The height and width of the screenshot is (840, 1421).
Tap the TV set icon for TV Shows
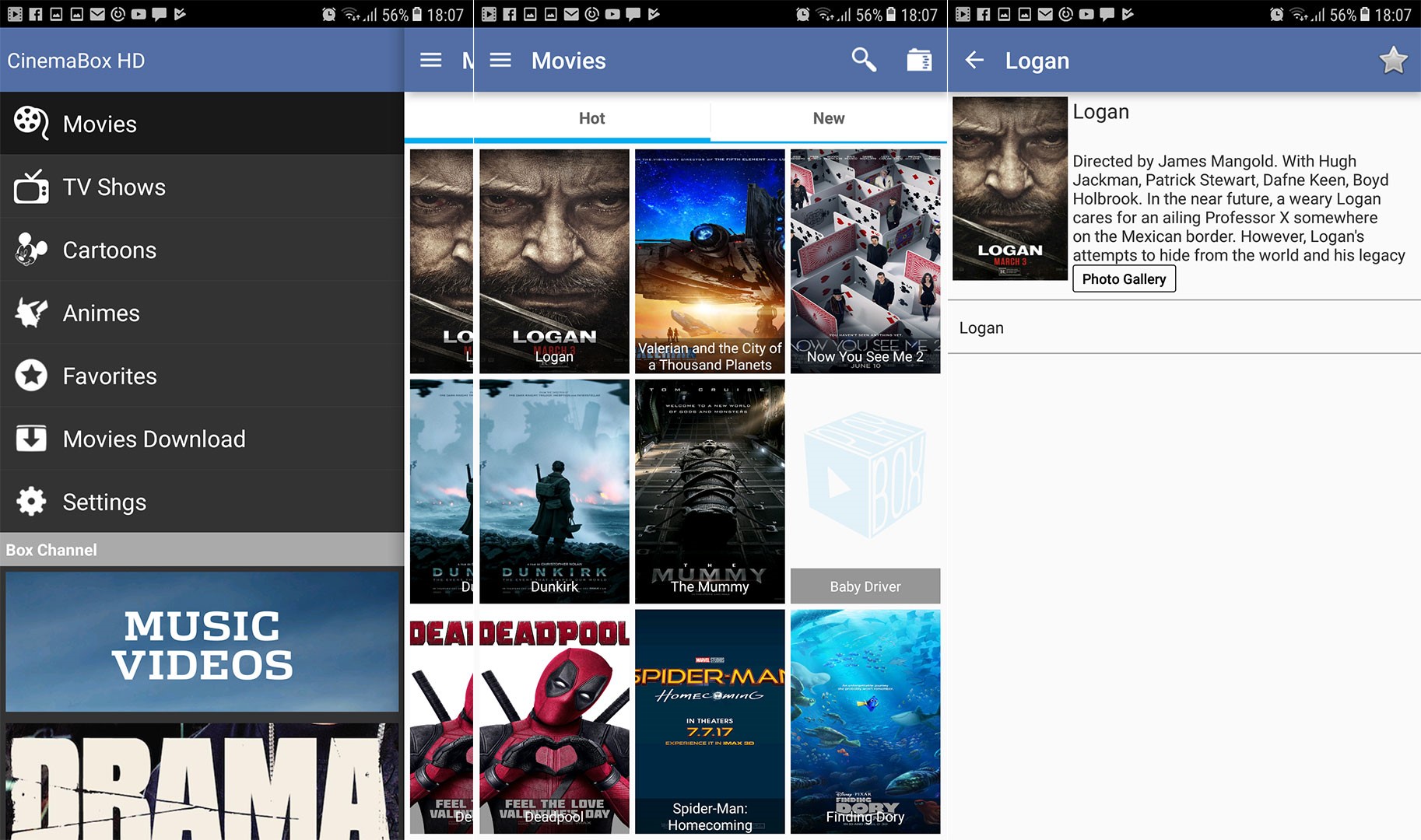[31, 187]
